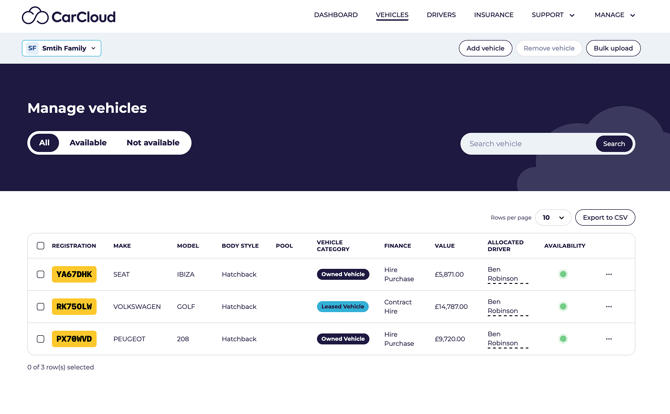
Task: Click the SF avatar badge
Action: click(32, 48)
